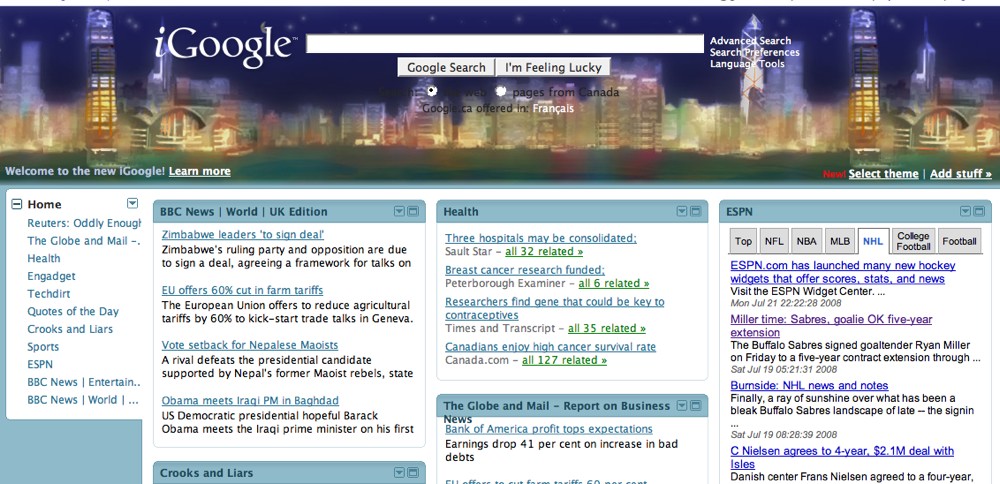Open BBC News Entertainment sidebar item
The image size is (1000, 484).
(x=84, y=382)
